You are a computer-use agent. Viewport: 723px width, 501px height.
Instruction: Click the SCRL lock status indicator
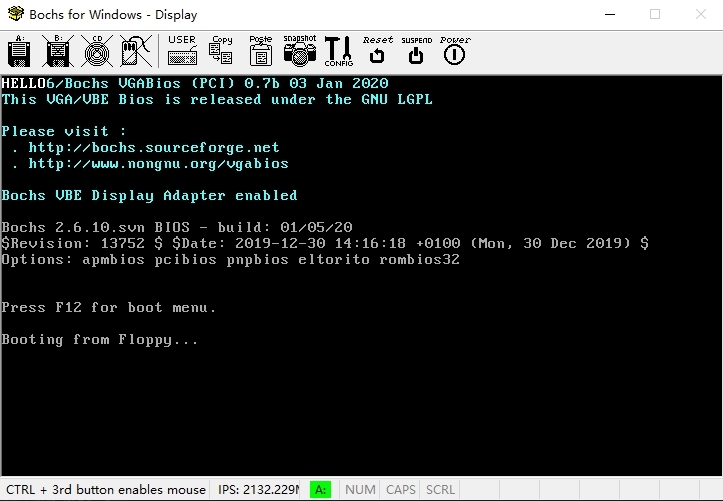click(x=440, y=489)
